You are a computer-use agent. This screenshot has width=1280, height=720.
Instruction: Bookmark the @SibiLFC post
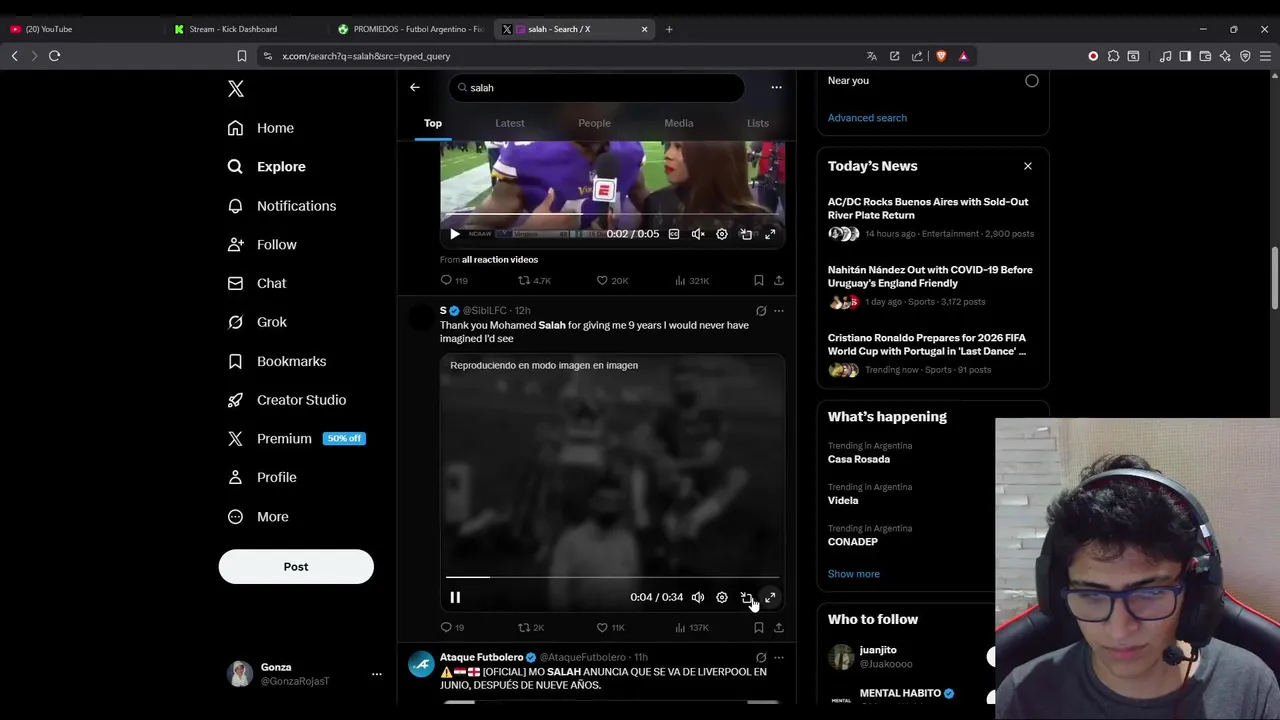[x=759, y=628]
